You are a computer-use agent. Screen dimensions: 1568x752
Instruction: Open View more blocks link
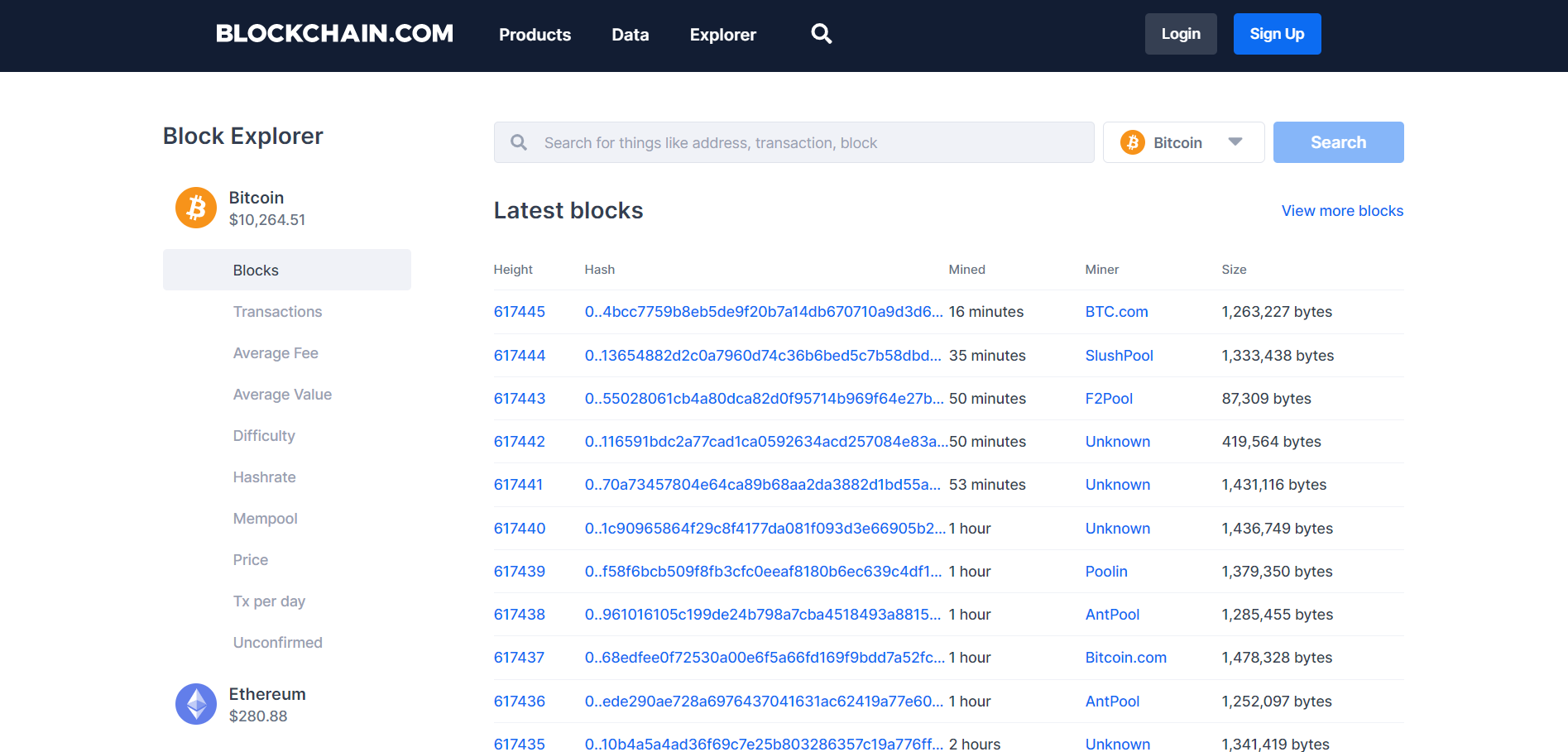tap(1341, 211)
